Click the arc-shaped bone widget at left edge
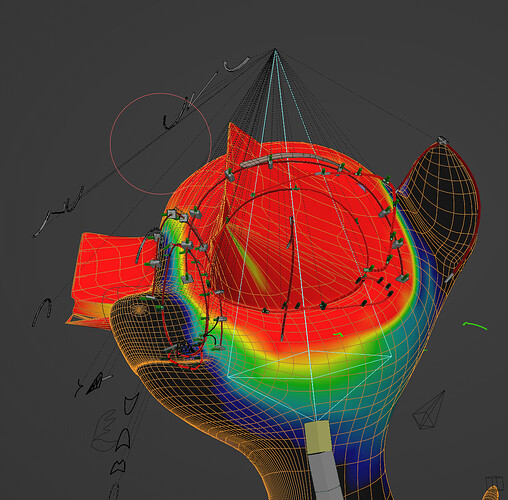This screenshot has height=500, width=508. pyautogui.click(x=42, y=312)
